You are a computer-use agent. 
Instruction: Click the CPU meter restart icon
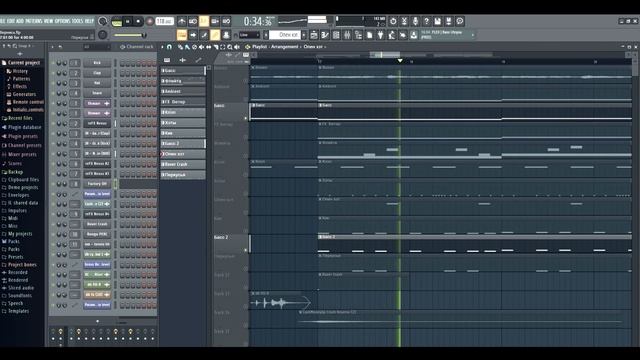click(x=393, y=21)
